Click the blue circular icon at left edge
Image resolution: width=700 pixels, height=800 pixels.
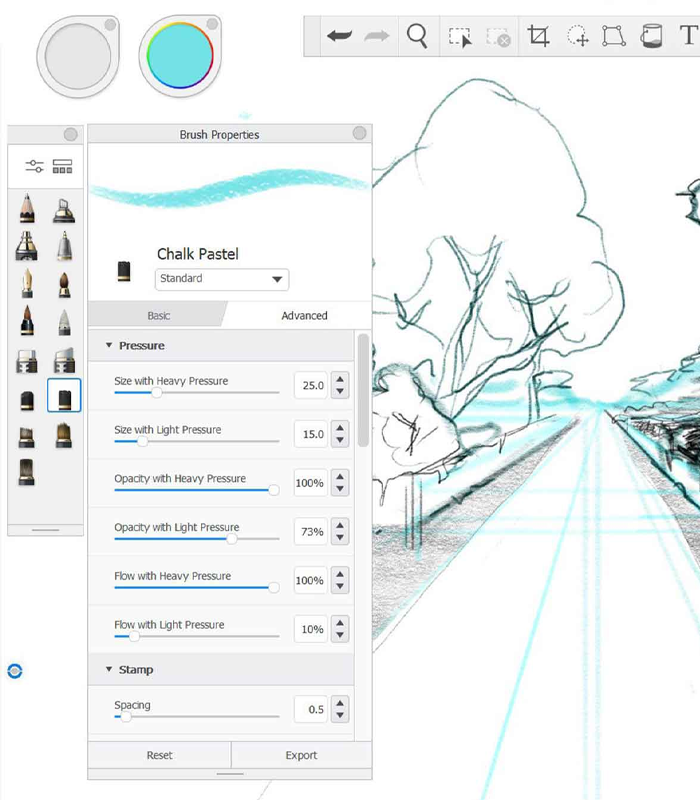[15, 671]
